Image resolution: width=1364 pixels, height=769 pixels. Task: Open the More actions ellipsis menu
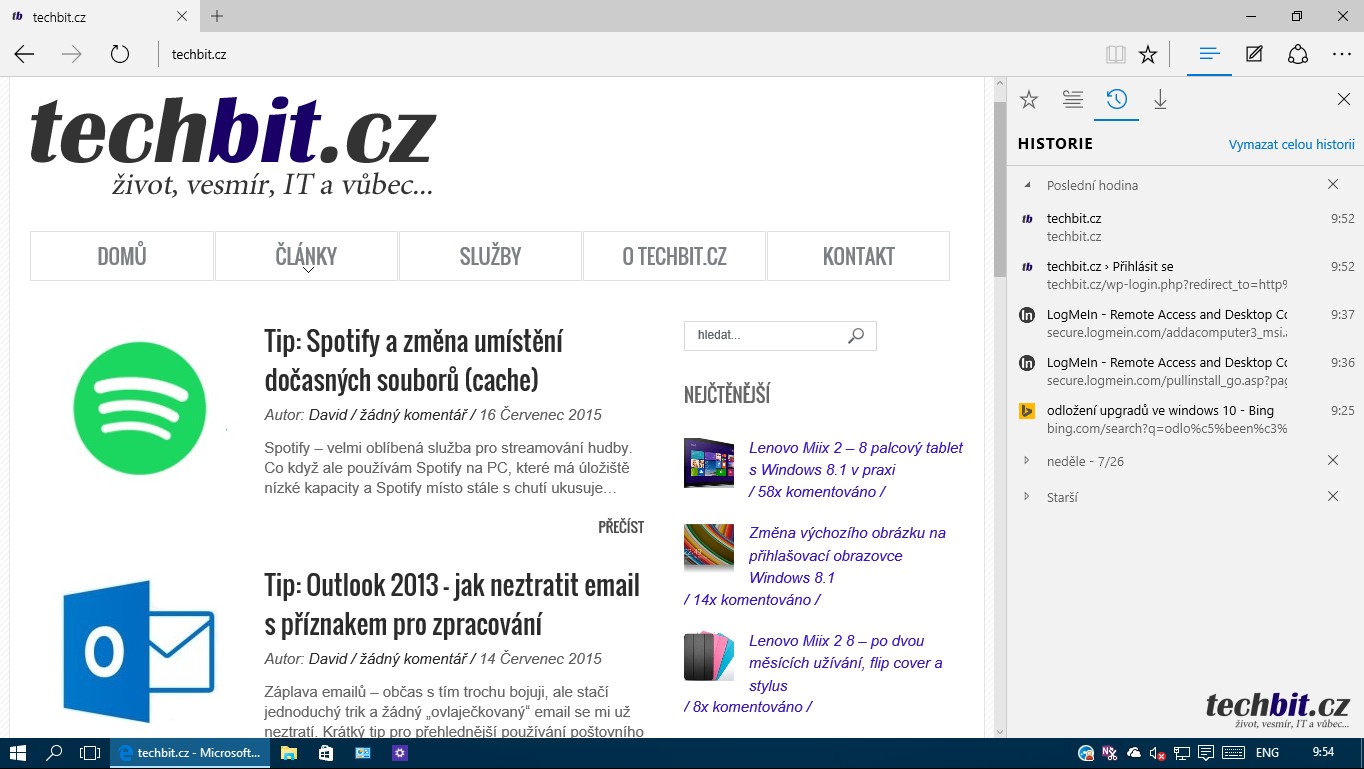[1341, 54]
